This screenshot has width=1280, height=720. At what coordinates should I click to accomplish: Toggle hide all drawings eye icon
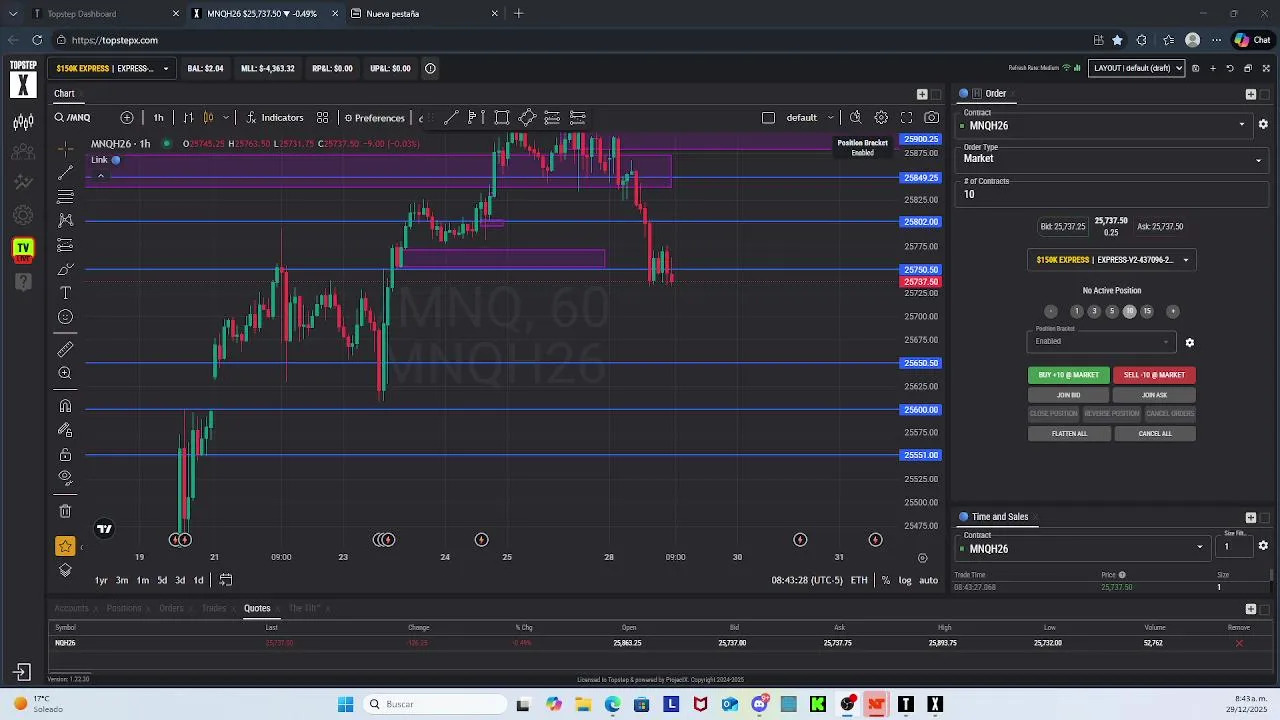coord(65,478)
